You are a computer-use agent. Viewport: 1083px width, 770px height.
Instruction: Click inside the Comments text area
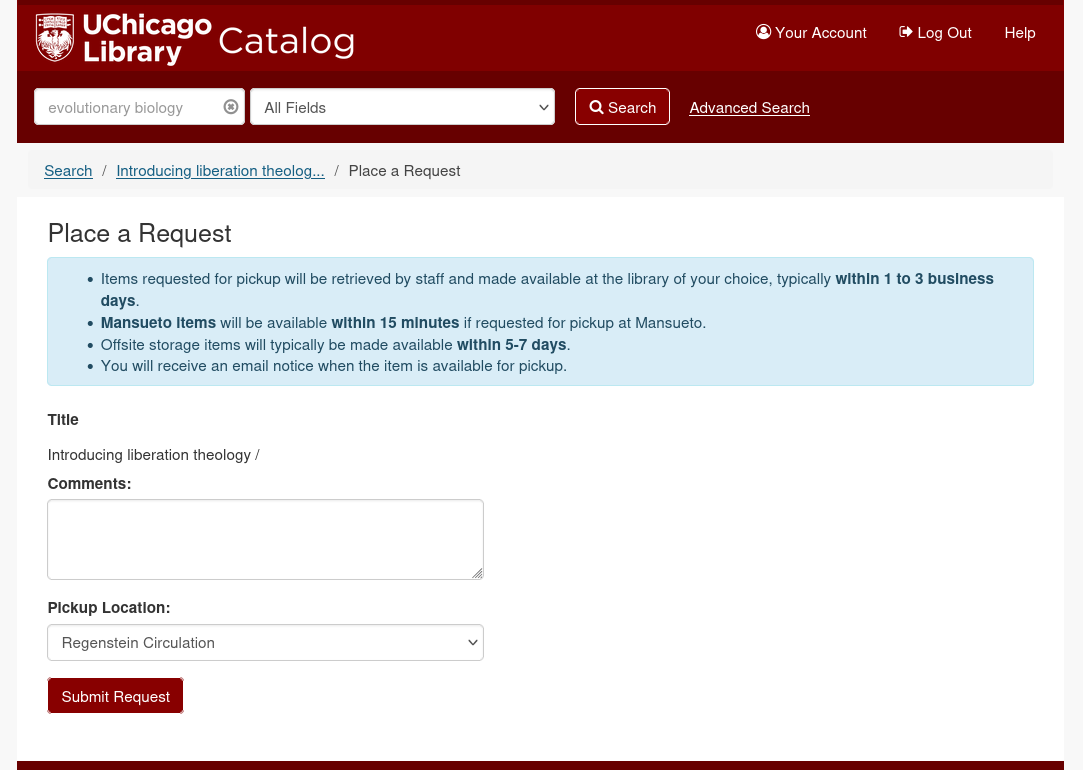(x=265, y=539)
